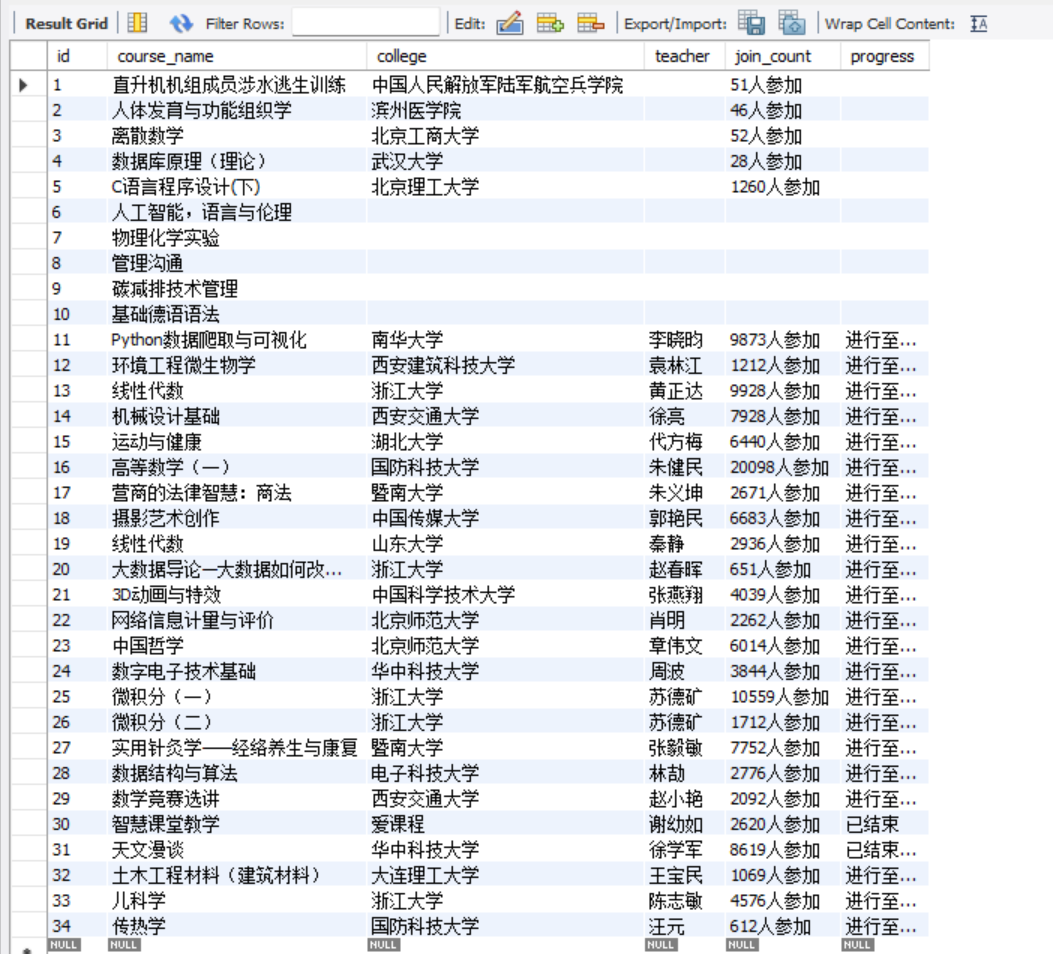Select the 武汉大学 cell

pos(506,161)
